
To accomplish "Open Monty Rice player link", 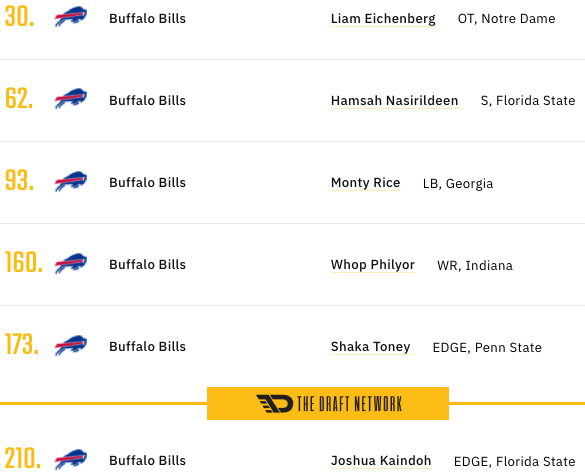I will [x=366, y=183].
